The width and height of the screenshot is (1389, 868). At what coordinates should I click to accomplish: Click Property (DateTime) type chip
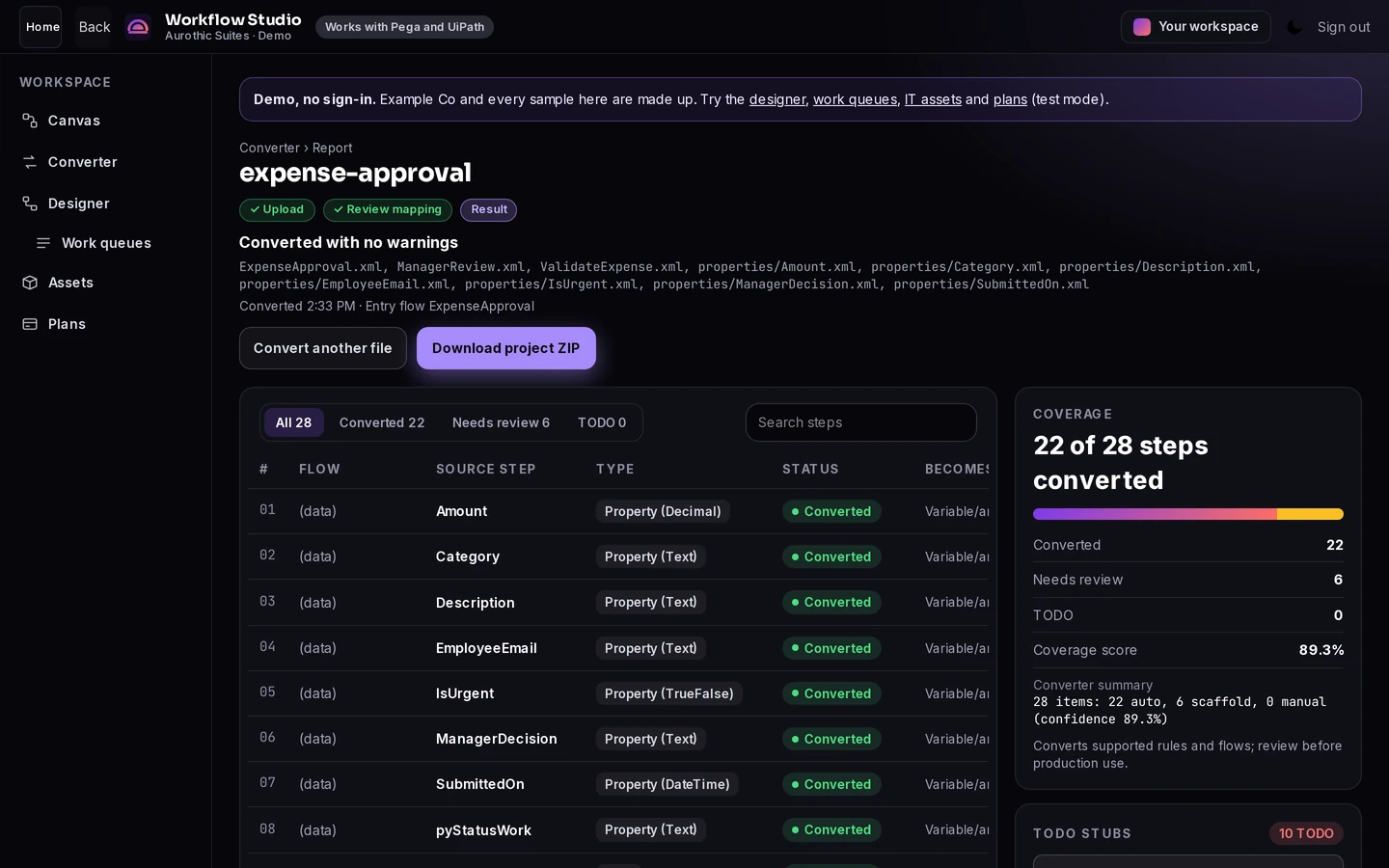(667, 784)
